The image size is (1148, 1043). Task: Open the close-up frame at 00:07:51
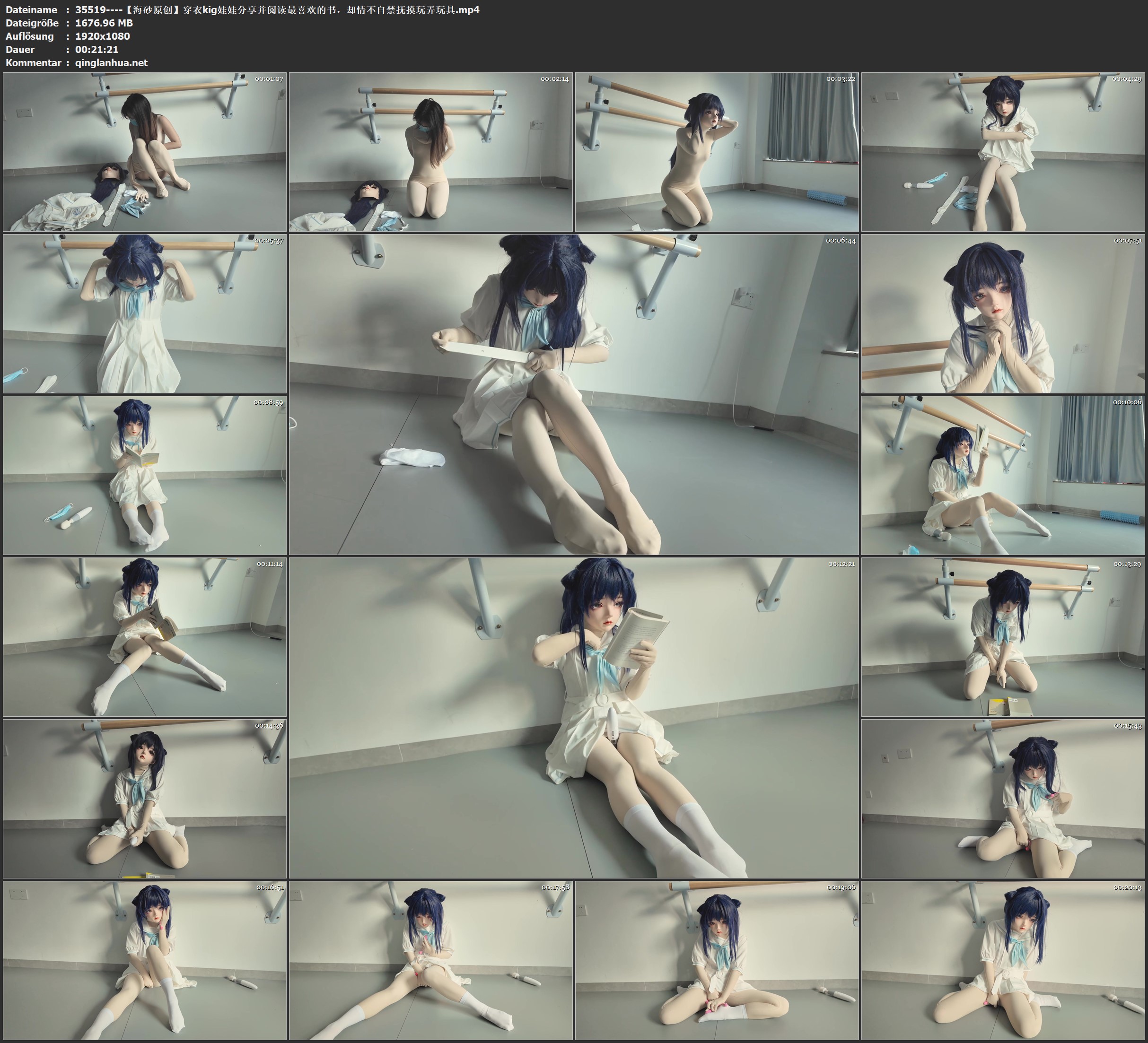[x=1003, y=313]
